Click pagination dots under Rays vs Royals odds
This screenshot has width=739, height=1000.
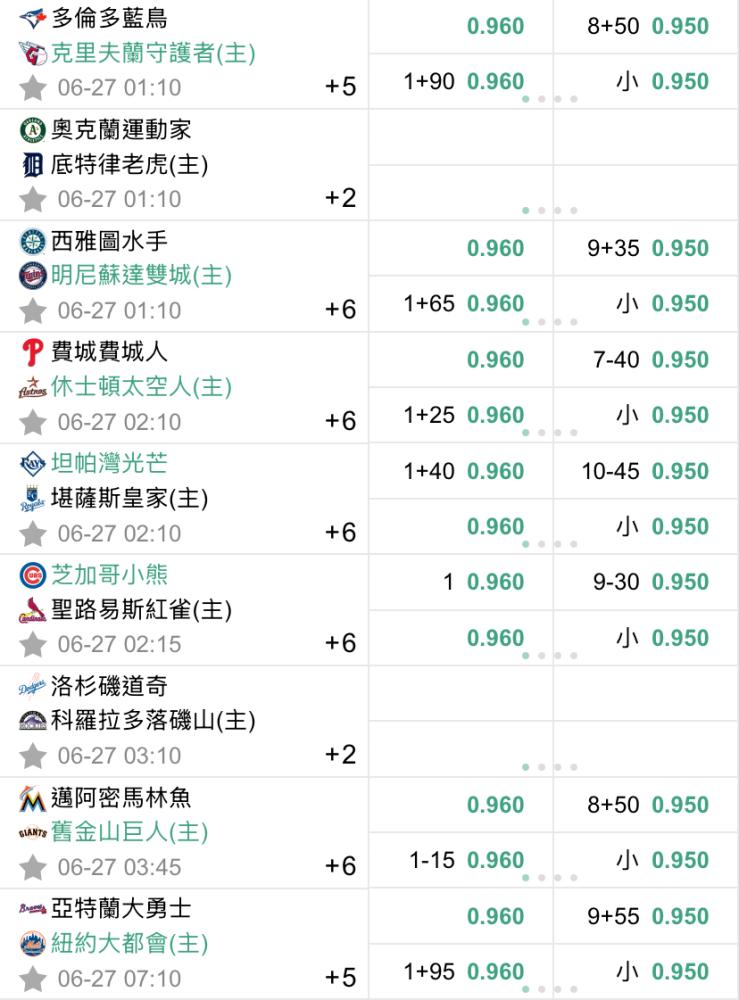(x=550, y=544)
